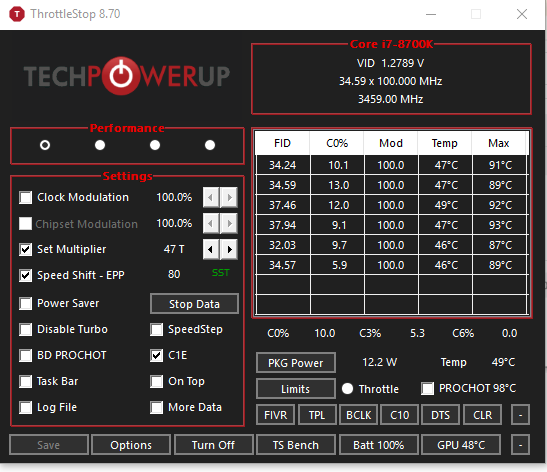Select the second Performance profile radio button
547x472 pixels.
coord(100,145)
